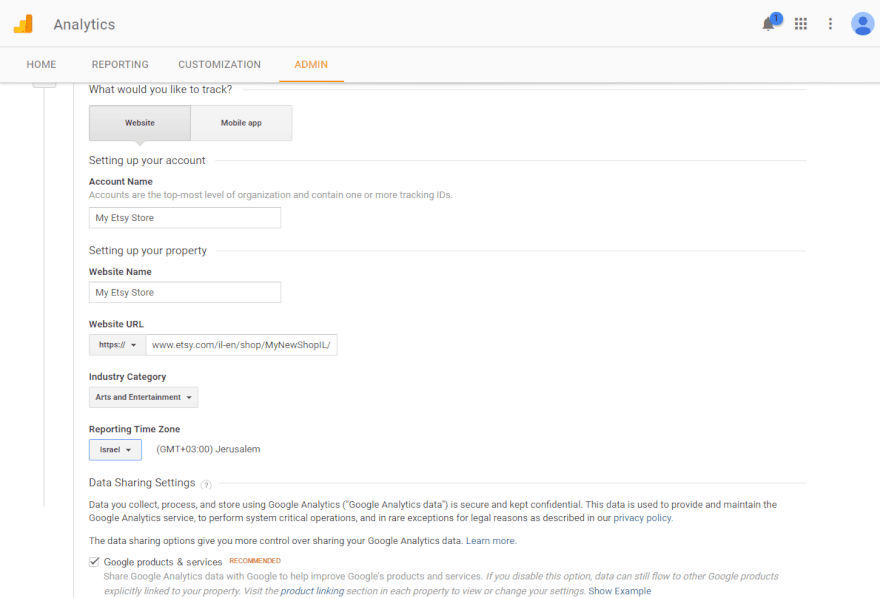This screenshot has height=598, width=880.
Task: Expand the Industry Category dropdown
Action: tap(143, 397)
